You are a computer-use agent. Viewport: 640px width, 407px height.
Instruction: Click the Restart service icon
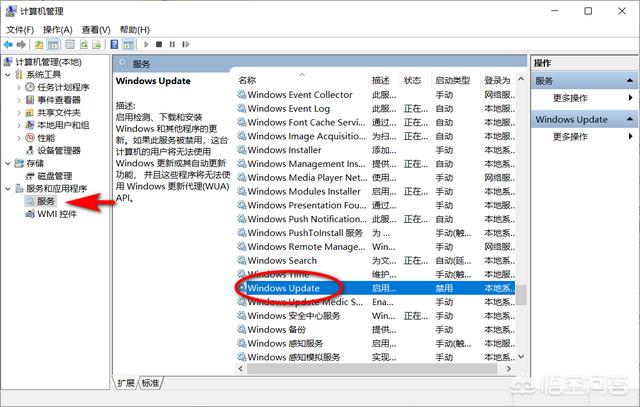(x=186, y=44)
